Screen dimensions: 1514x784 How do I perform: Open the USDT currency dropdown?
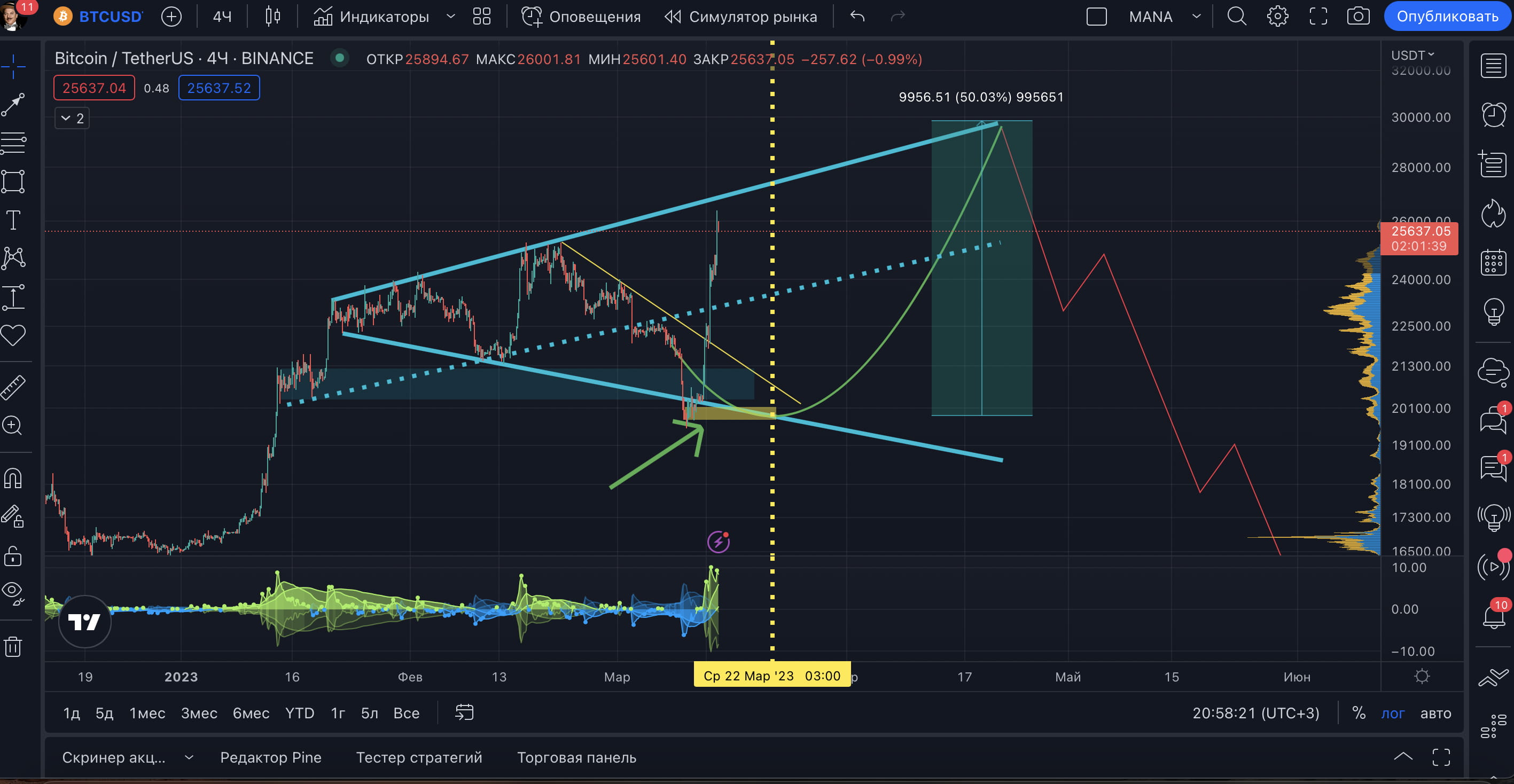click(1412, 55)
